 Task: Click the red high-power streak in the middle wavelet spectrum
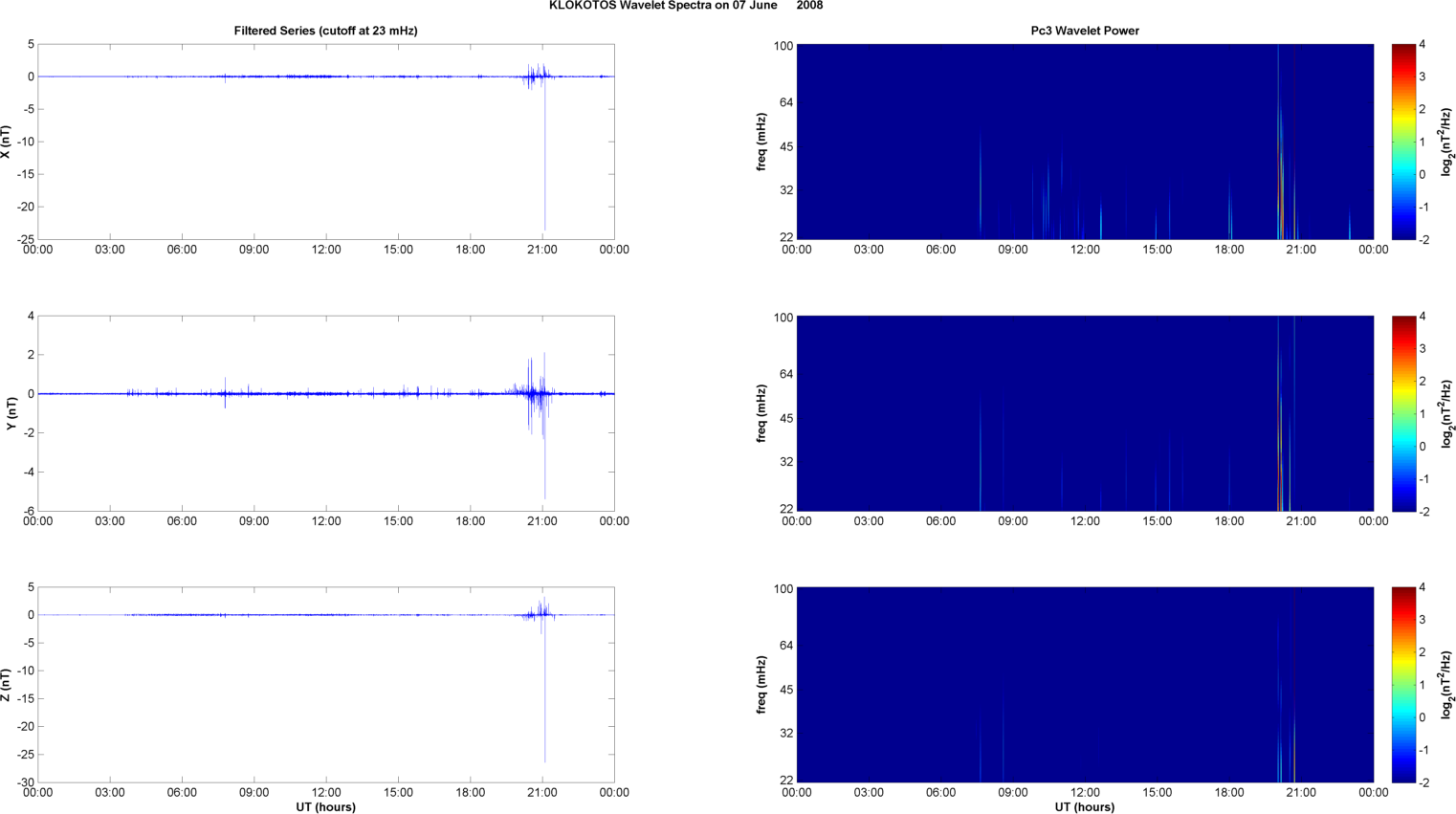coord(1280,459)
